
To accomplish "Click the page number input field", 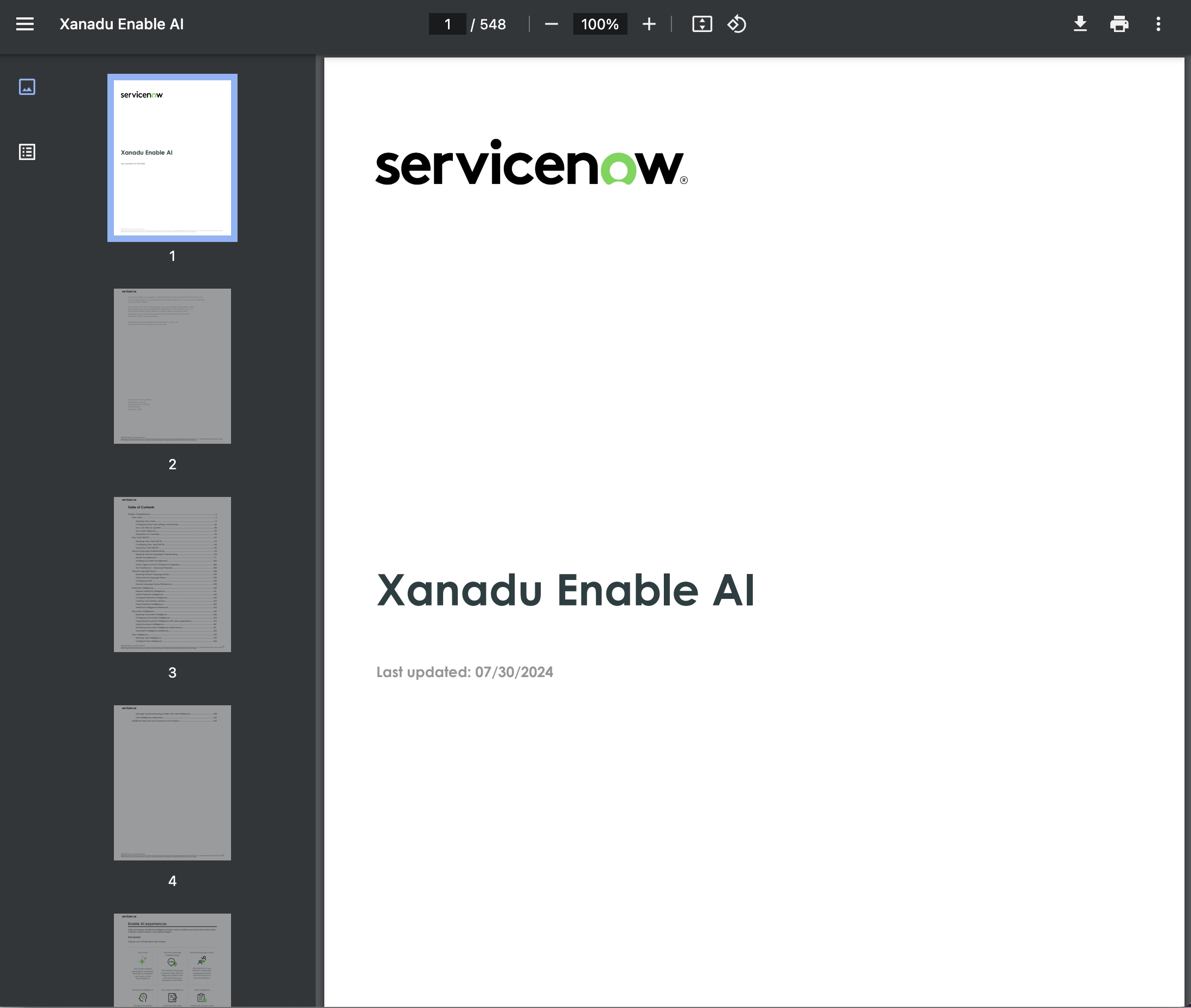I will [447, 24].
